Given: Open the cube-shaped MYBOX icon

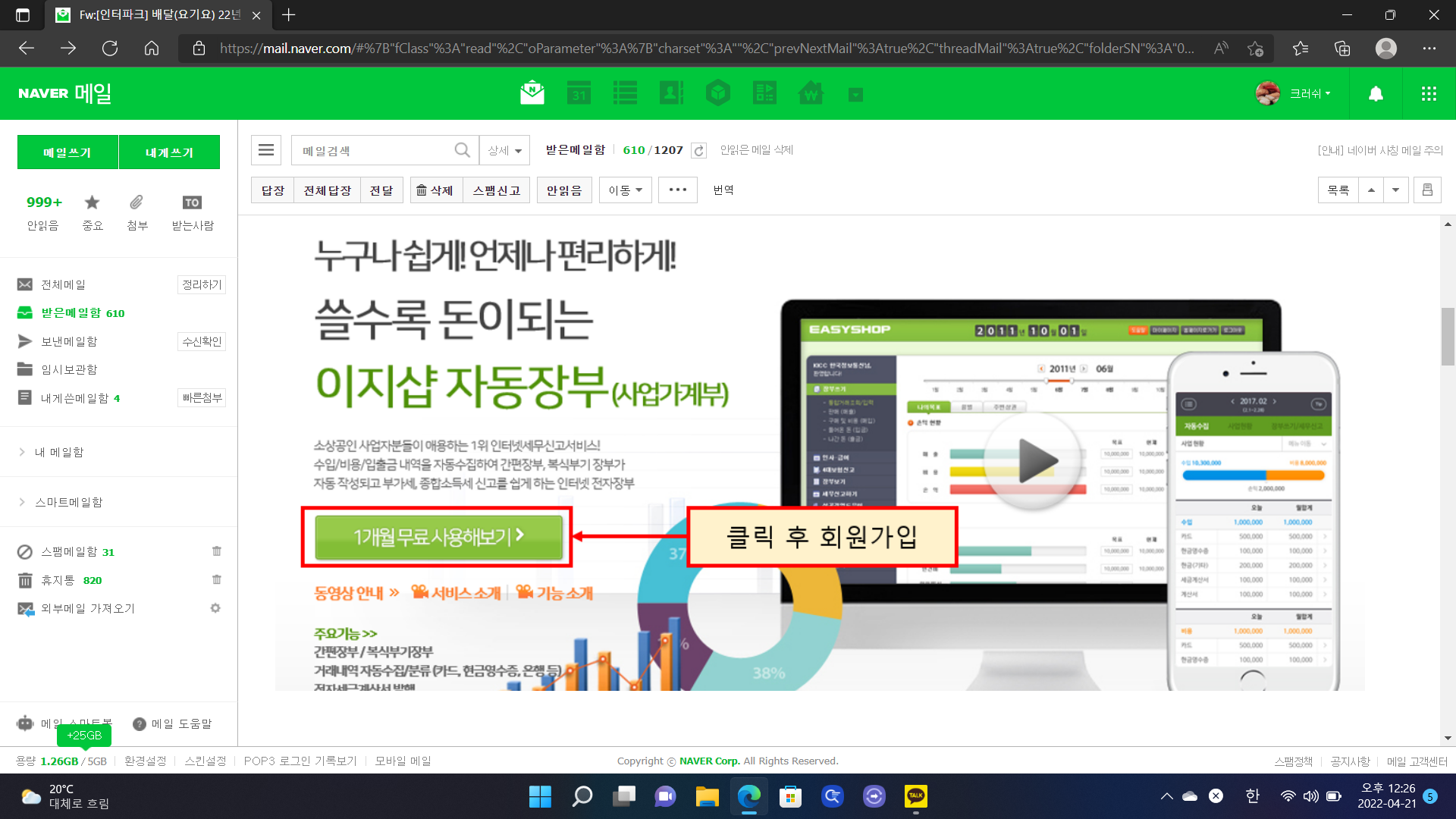Looking at the screenshot, I should tap(717, 93).
